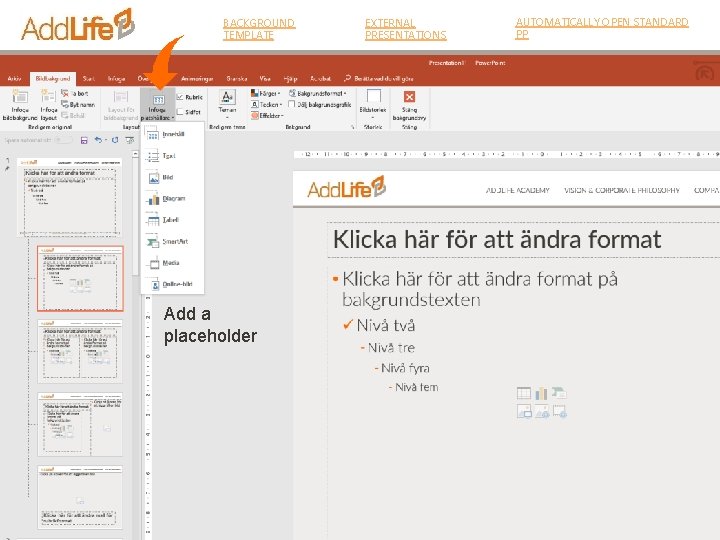The image size is (720, 540).
Task: Click Stäng bakgrundsvy close button
Action: (409, 105)
